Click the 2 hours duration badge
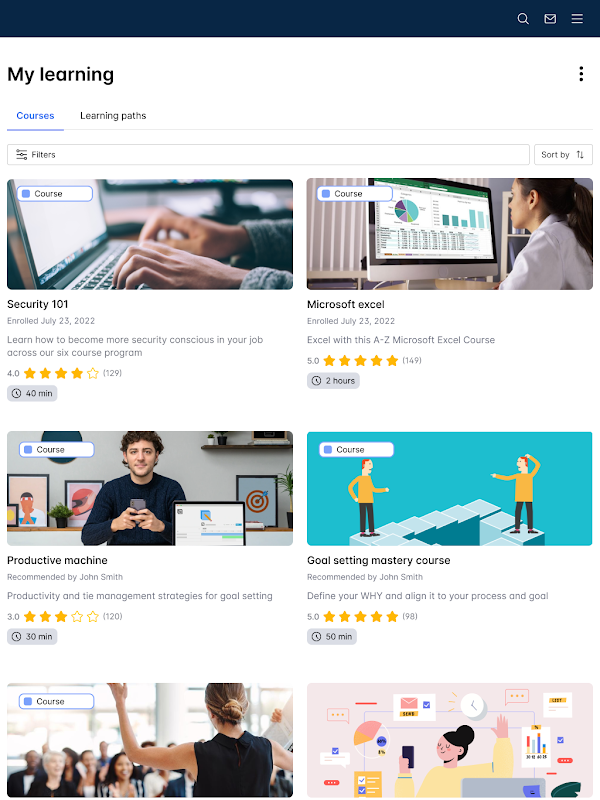 click(333, 381)
